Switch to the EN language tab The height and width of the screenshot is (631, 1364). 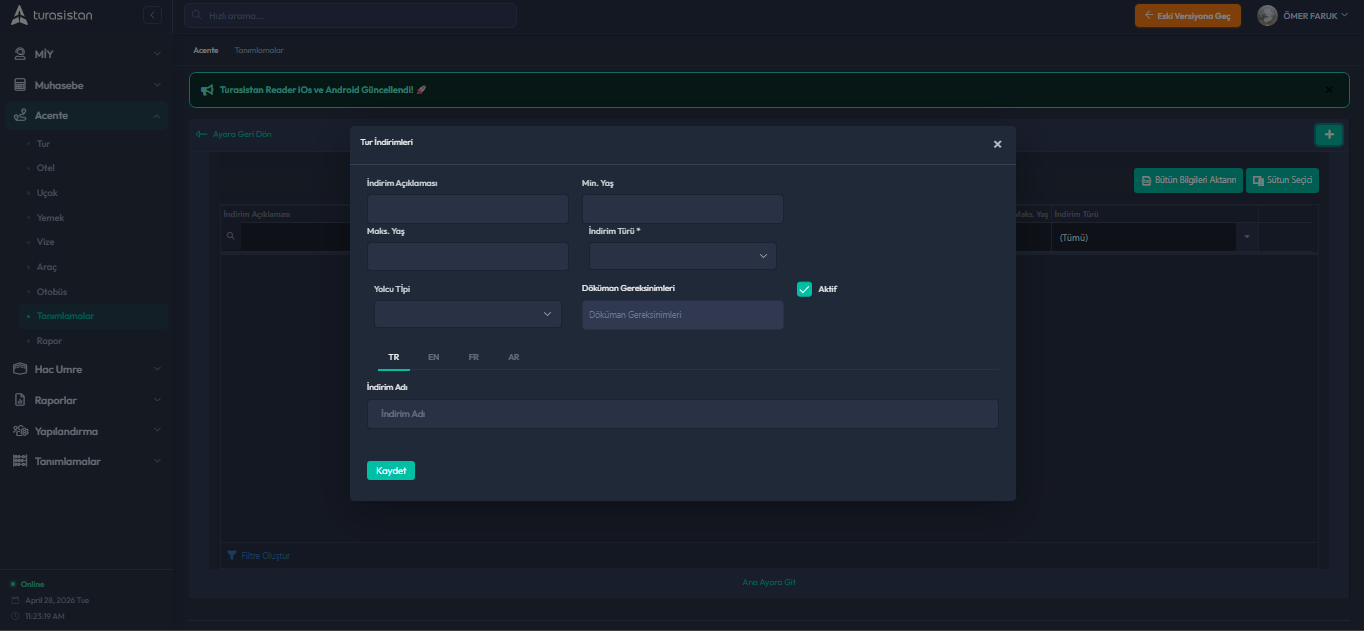point(433,357)
